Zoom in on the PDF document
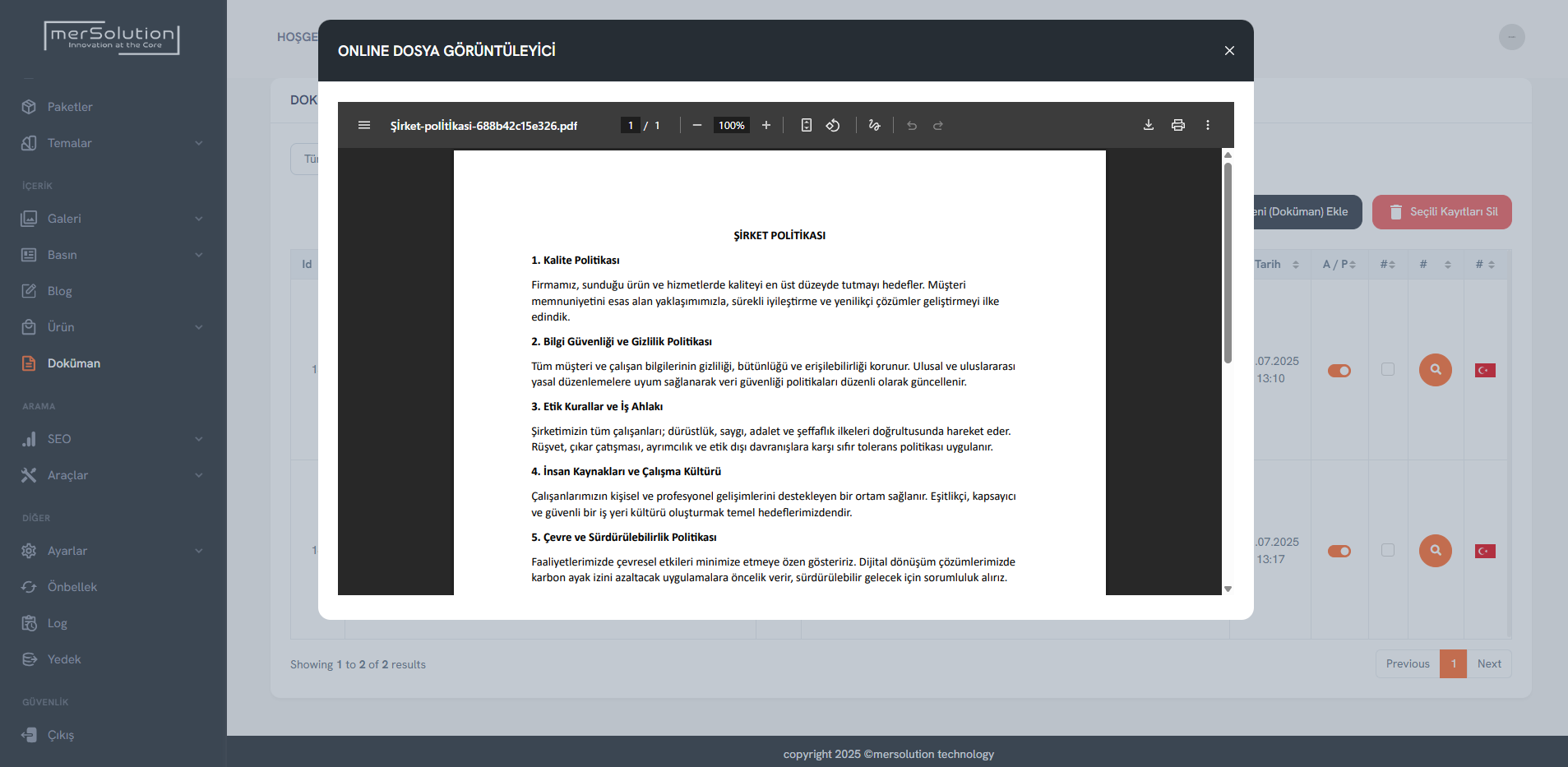Viewport: 1568px width, 767px height. click(x=766, y=125)
